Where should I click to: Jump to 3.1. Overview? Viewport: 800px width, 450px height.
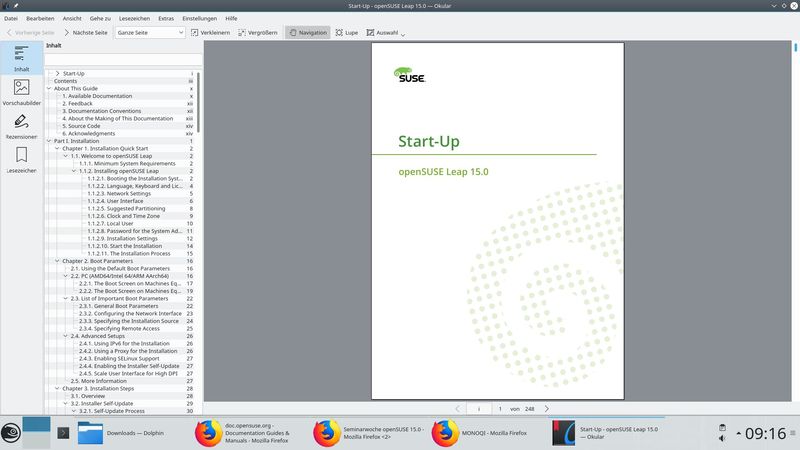[x=87, y=396]
